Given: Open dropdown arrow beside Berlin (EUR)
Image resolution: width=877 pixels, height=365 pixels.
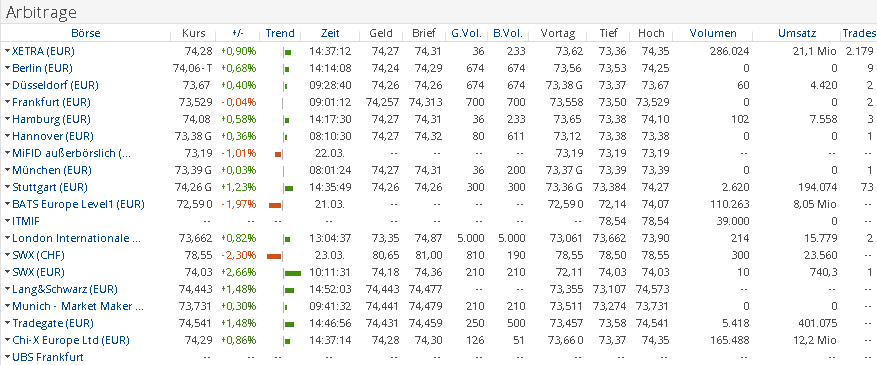Looking at the screenshot, I should point(7,68).
